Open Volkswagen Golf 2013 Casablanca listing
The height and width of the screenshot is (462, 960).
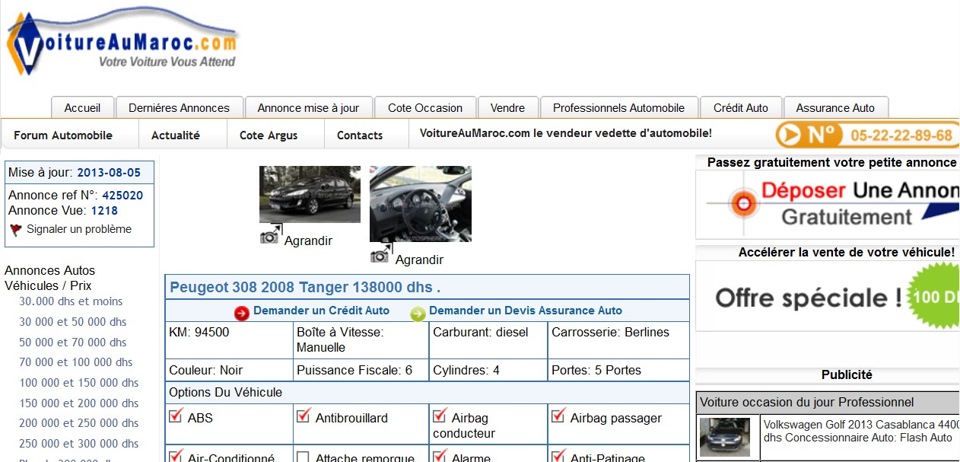pos(861,431)
